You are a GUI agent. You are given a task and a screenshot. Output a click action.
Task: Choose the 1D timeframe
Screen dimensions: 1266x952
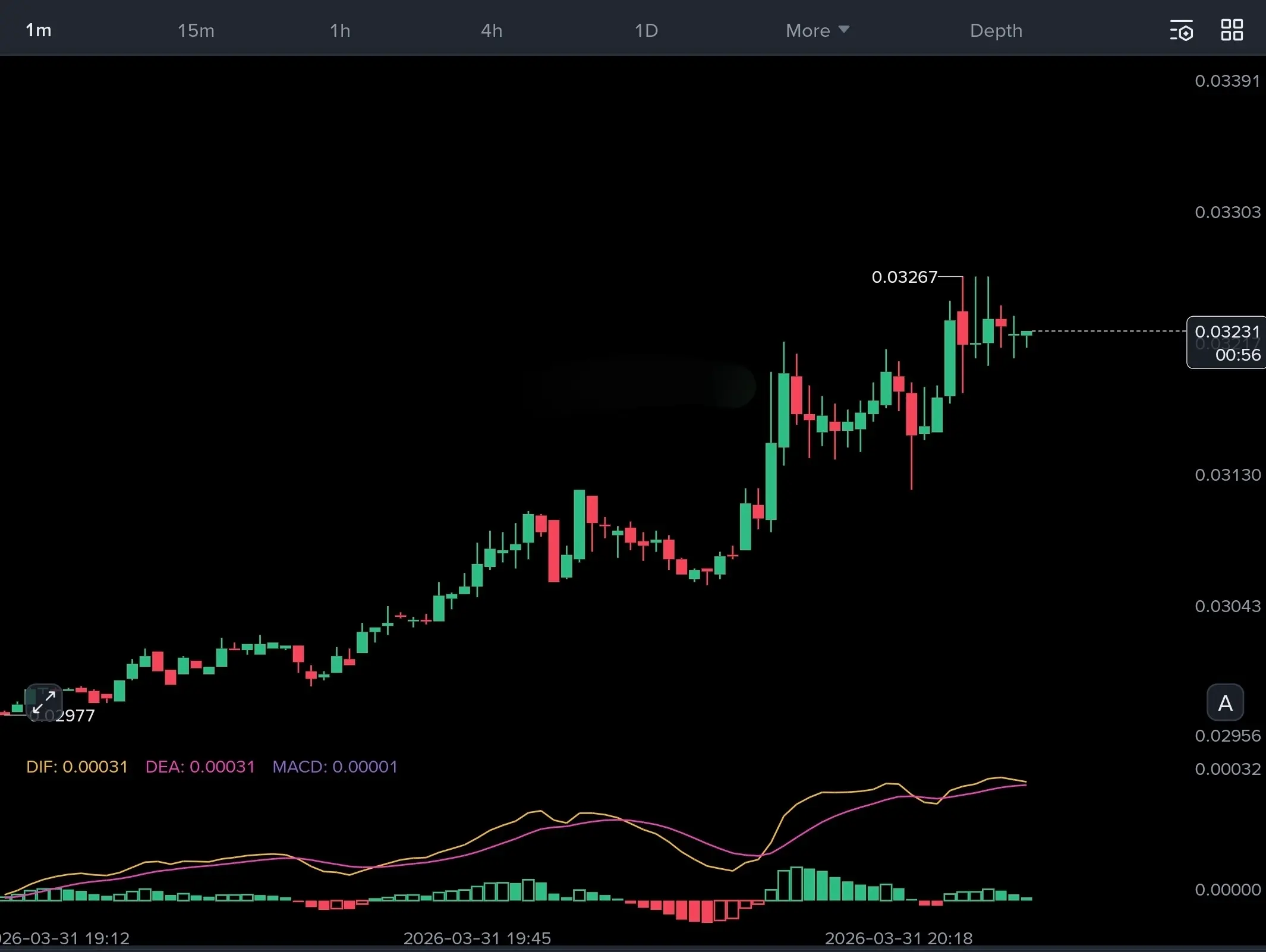[x=646, y=30]
